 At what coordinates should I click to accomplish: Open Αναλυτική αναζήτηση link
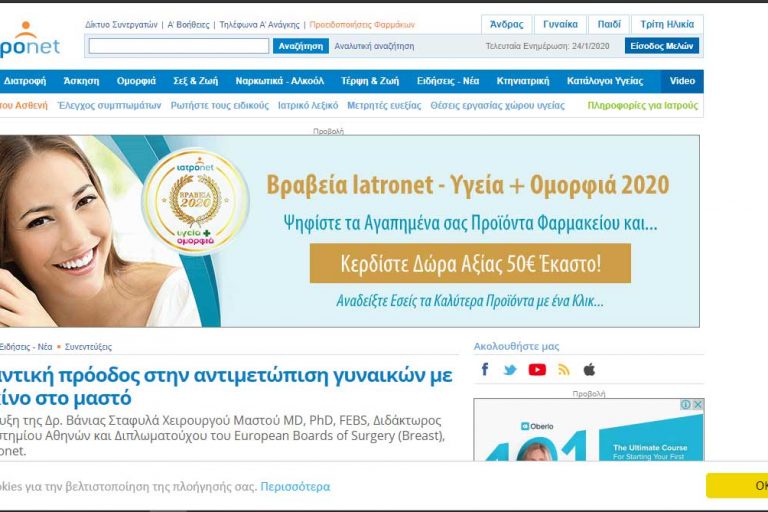coord(374,46)
